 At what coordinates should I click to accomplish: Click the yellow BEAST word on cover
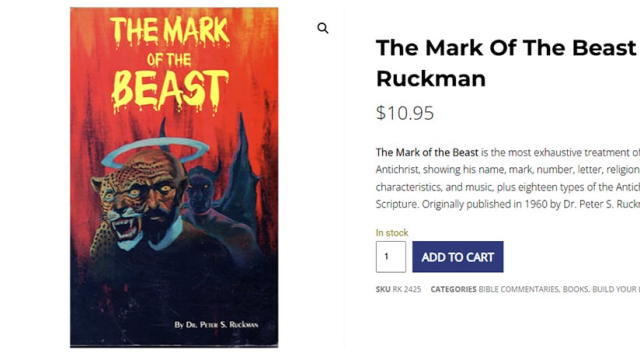point(169,91)
